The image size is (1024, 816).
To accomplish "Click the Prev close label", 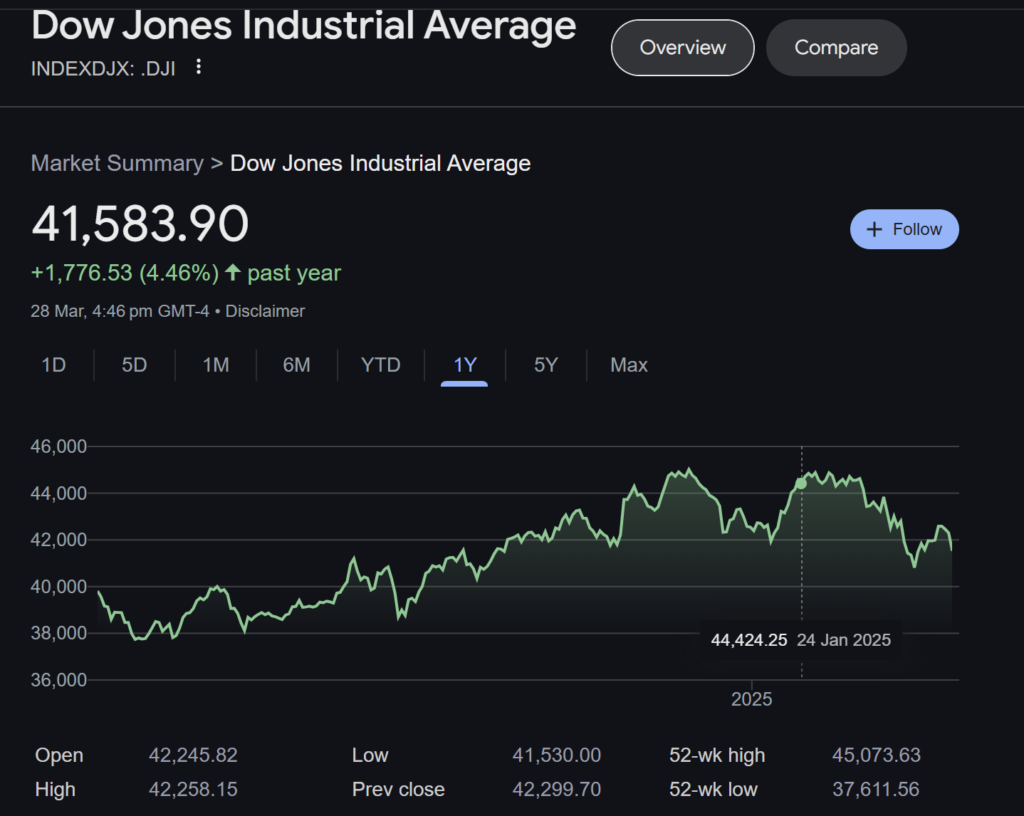I will coord(398,790).
